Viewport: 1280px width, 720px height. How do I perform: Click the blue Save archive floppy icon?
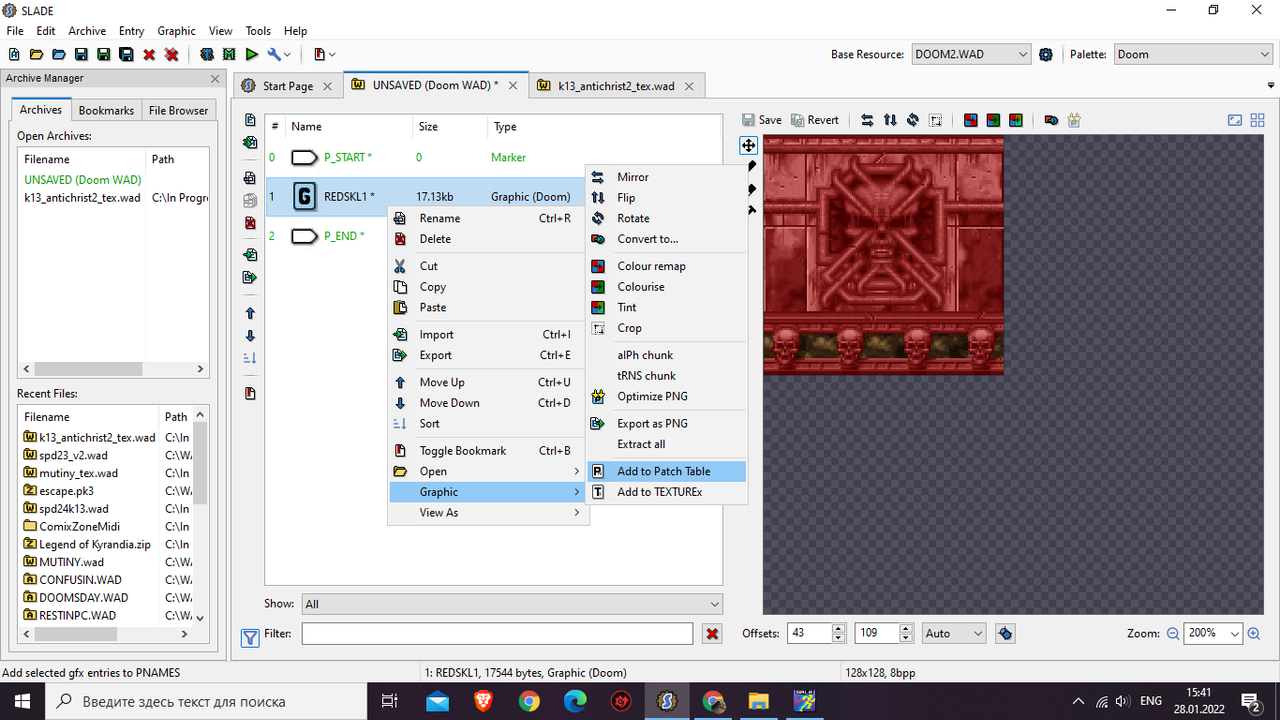(x=81, y=54)
